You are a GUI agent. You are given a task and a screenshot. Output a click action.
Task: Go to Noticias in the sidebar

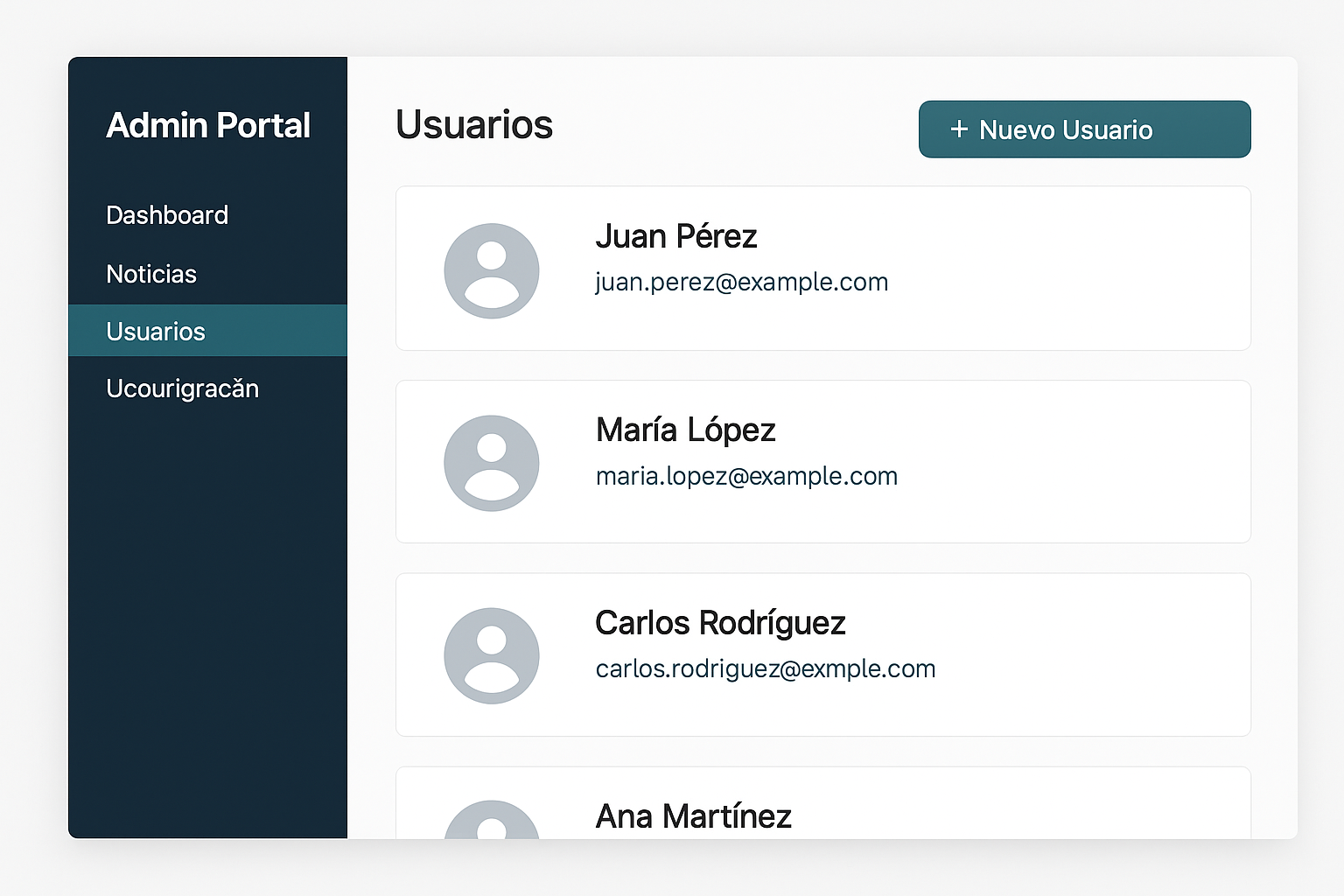(151, 274)
